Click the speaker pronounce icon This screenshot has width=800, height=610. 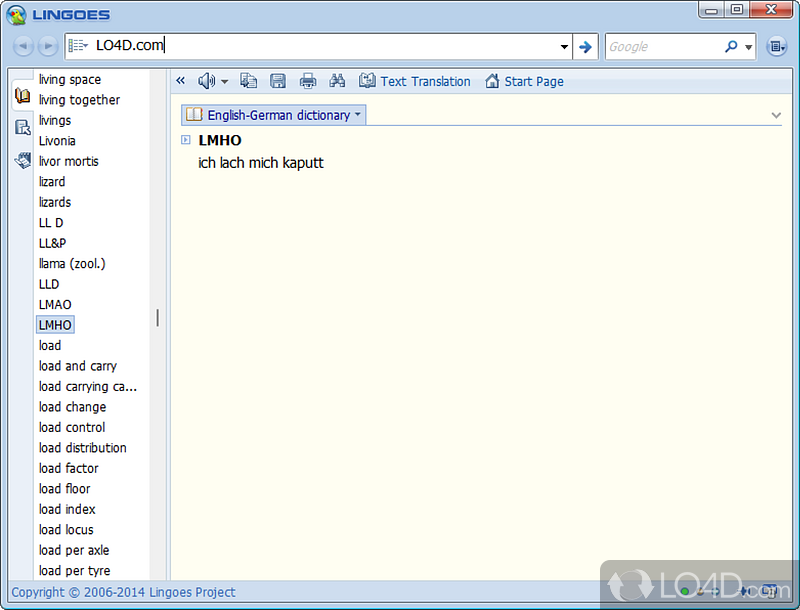[207, 81]
